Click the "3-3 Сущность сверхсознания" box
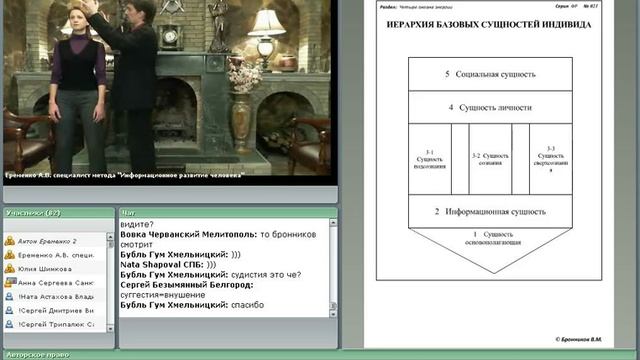Viewport: 640px width, 360px height. (551, 159)
